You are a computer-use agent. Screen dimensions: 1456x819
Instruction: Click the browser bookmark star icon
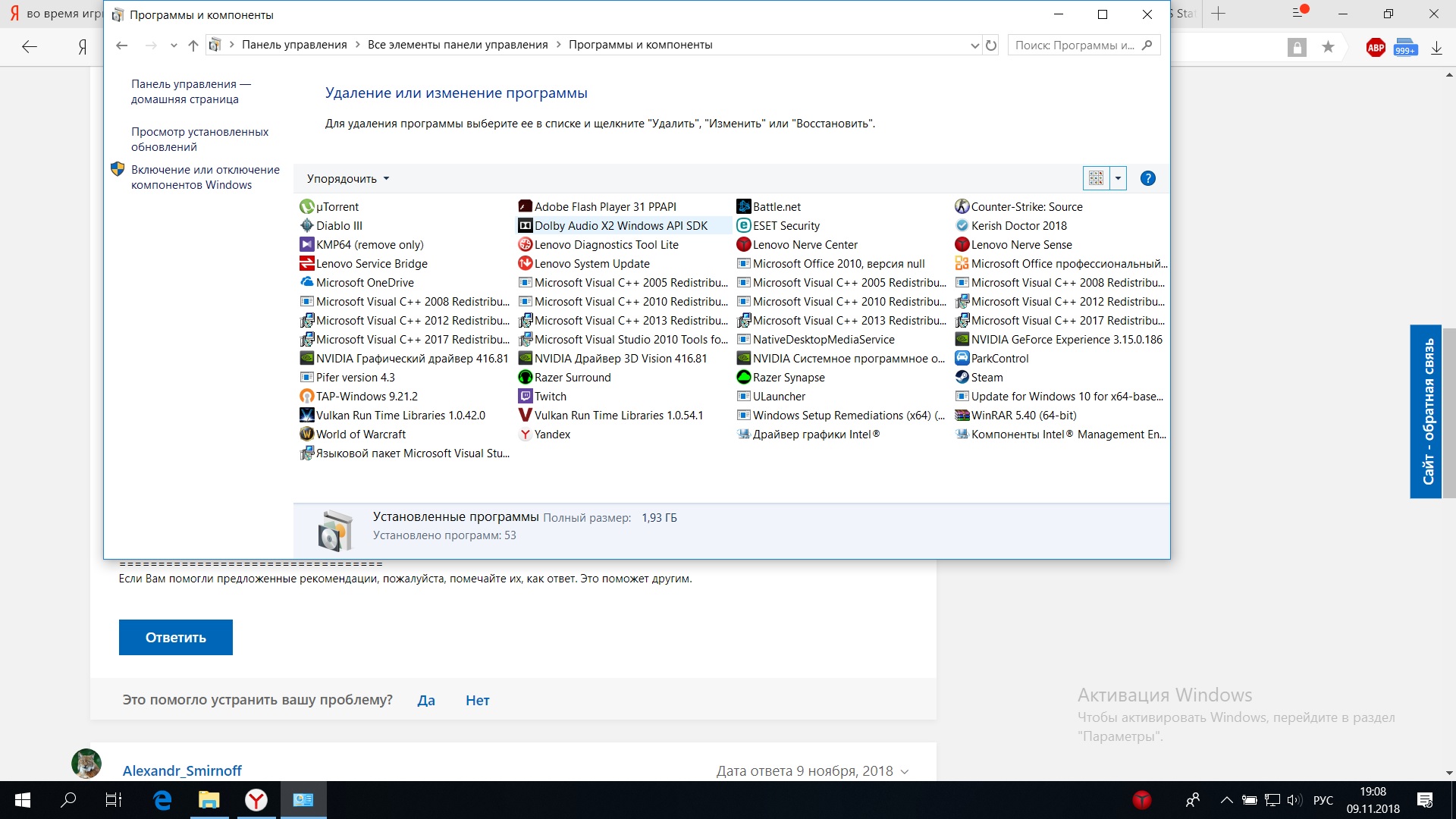1328,48
